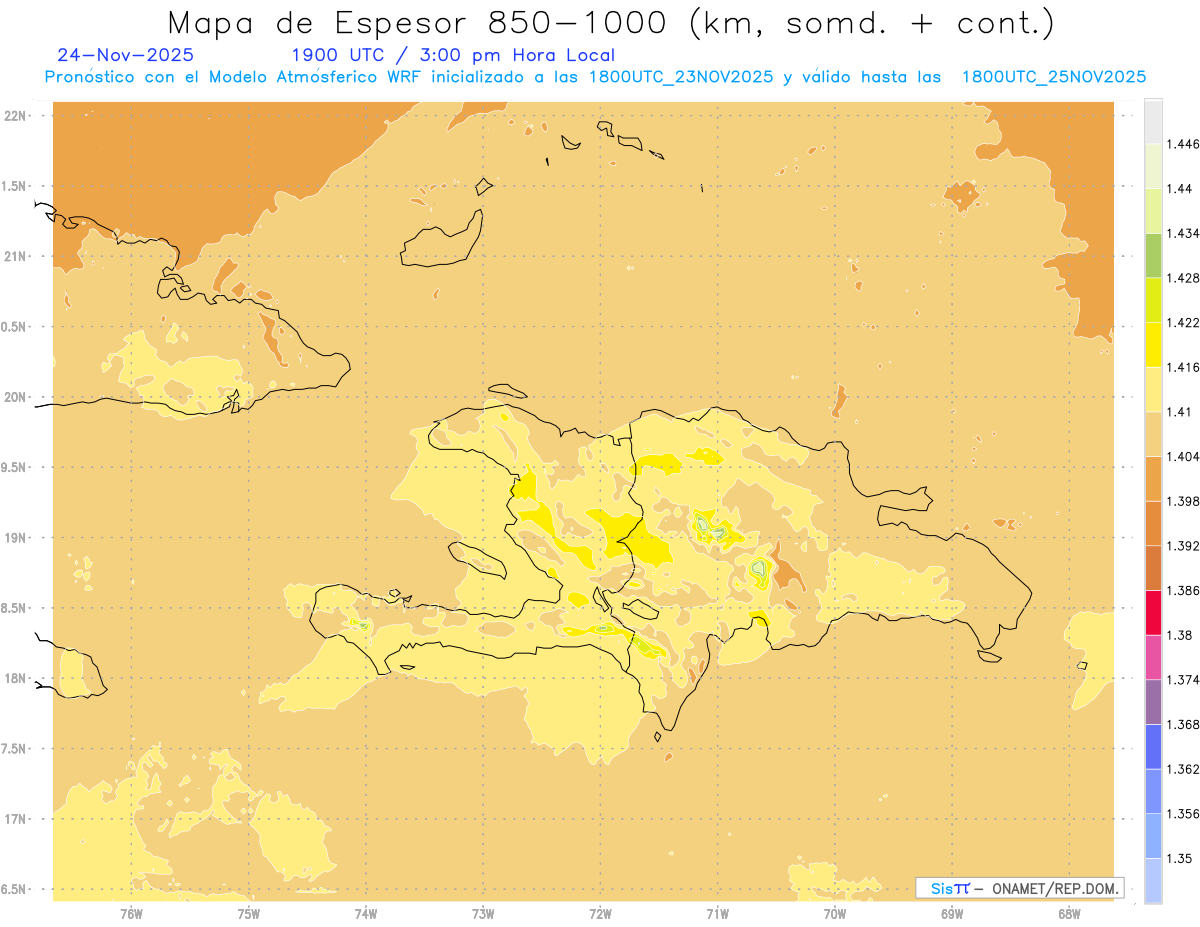Click the tan legend swatch between 1.404 and 1.41
This screenshot has width=1200, height=927.
tap(1153, 433)
